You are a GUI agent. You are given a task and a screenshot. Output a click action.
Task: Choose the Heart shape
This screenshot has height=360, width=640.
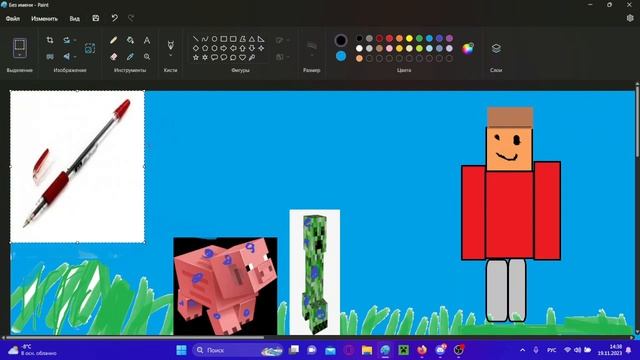point(242,58)
